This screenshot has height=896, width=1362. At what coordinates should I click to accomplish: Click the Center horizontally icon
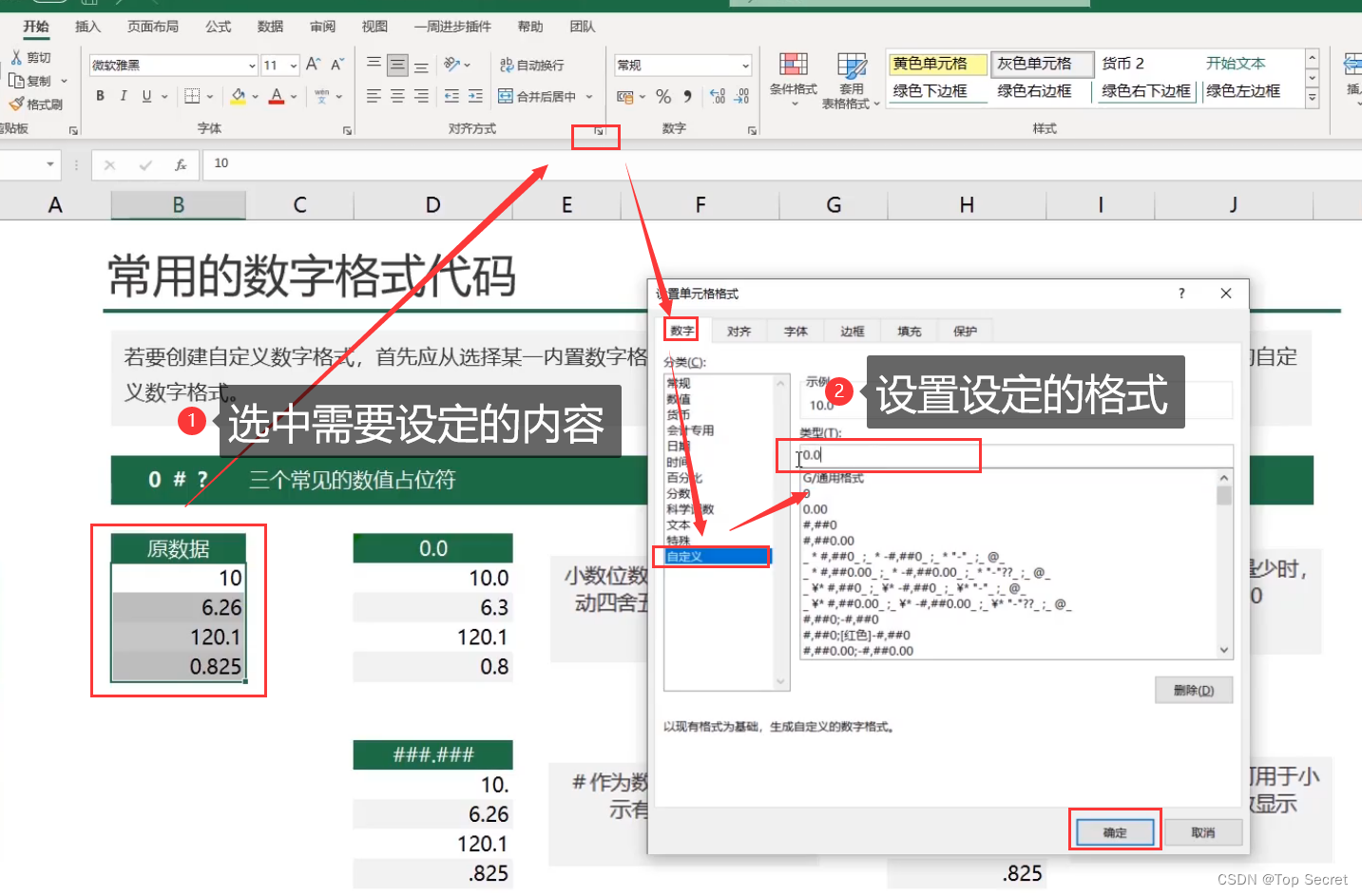(x=397, y=96)
